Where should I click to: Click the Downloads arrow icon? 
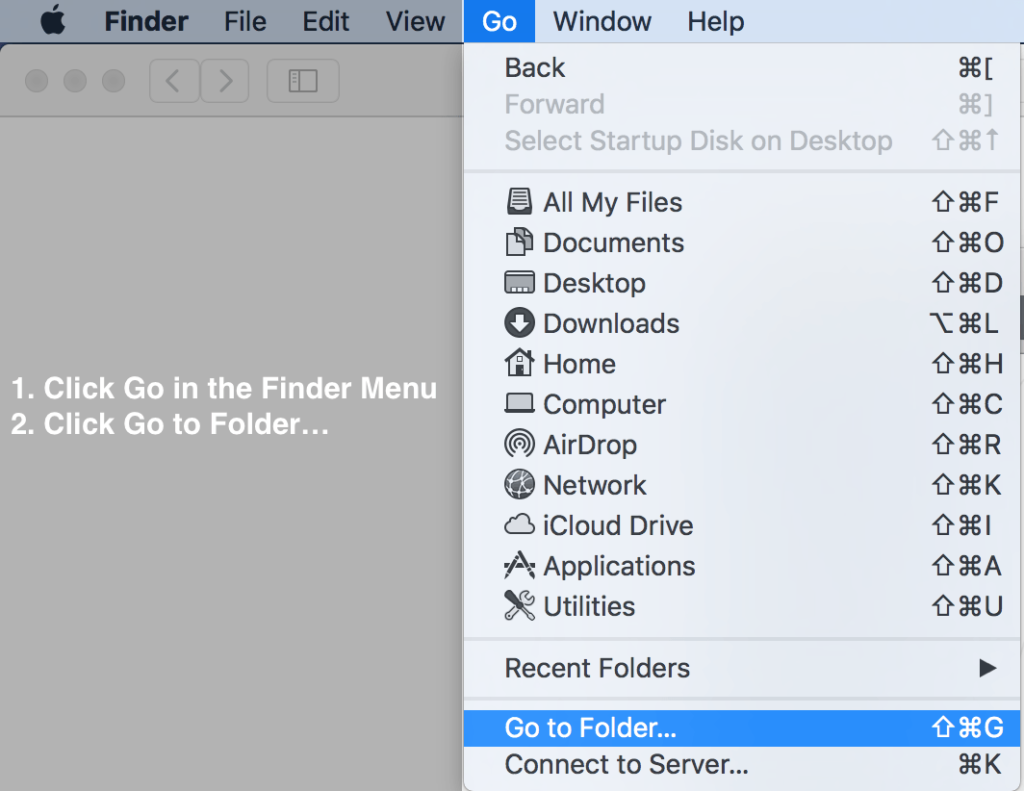[519, 323]
